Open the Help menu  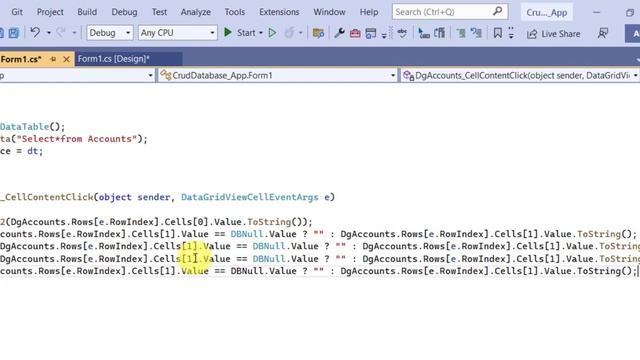pos(369,12)
